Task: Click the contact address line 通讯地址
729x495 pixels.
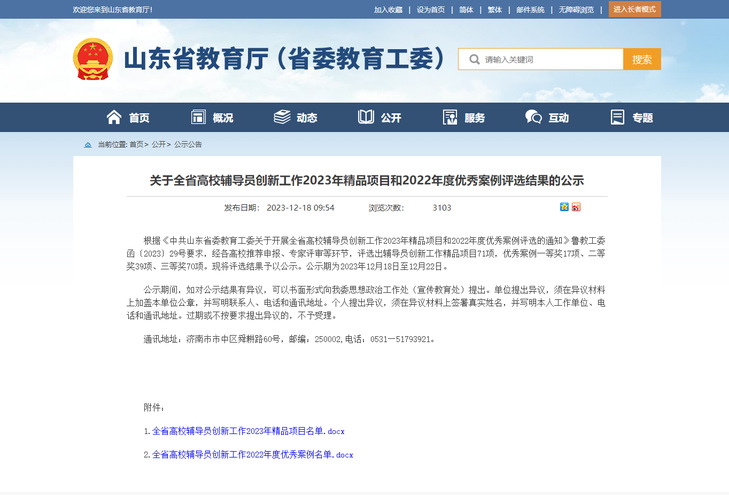Action: pyautogui.click(x=290, y=339)
